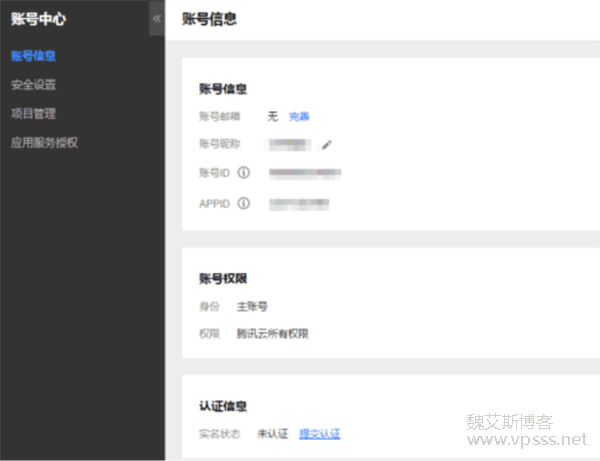The image size is (600, 461).
Task: Open 应用服务授权 from the sidebar
Action: click(x=44, y=143)
